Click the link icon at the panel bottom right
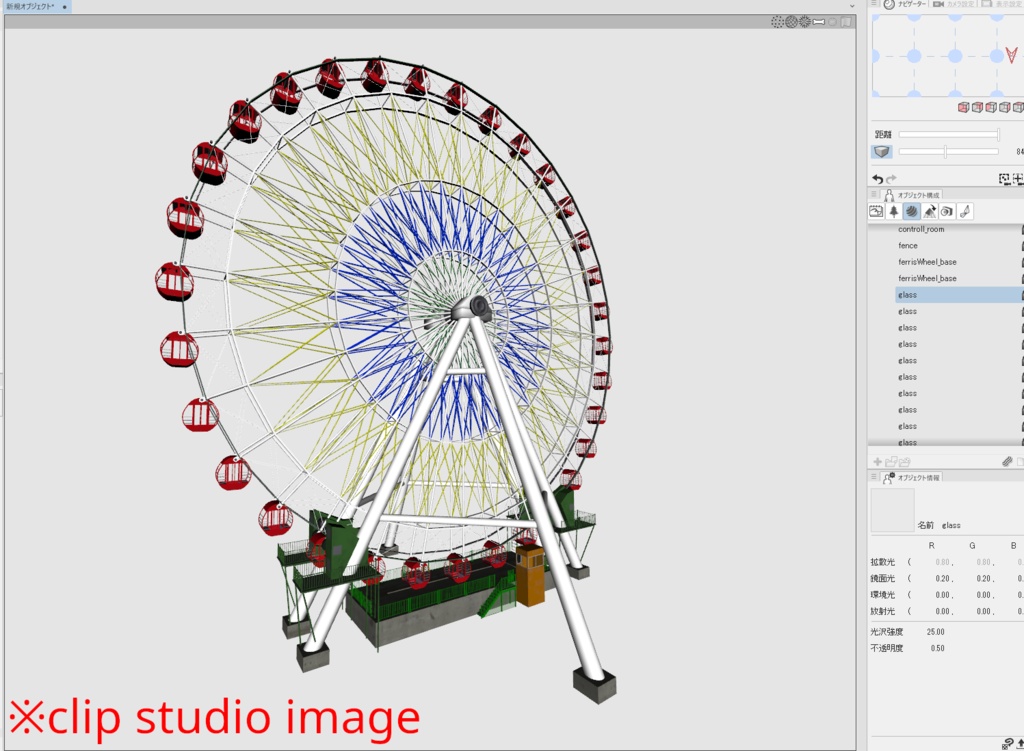The height and width of the screenshot is (751, 1024). (x=1008, y=743)
